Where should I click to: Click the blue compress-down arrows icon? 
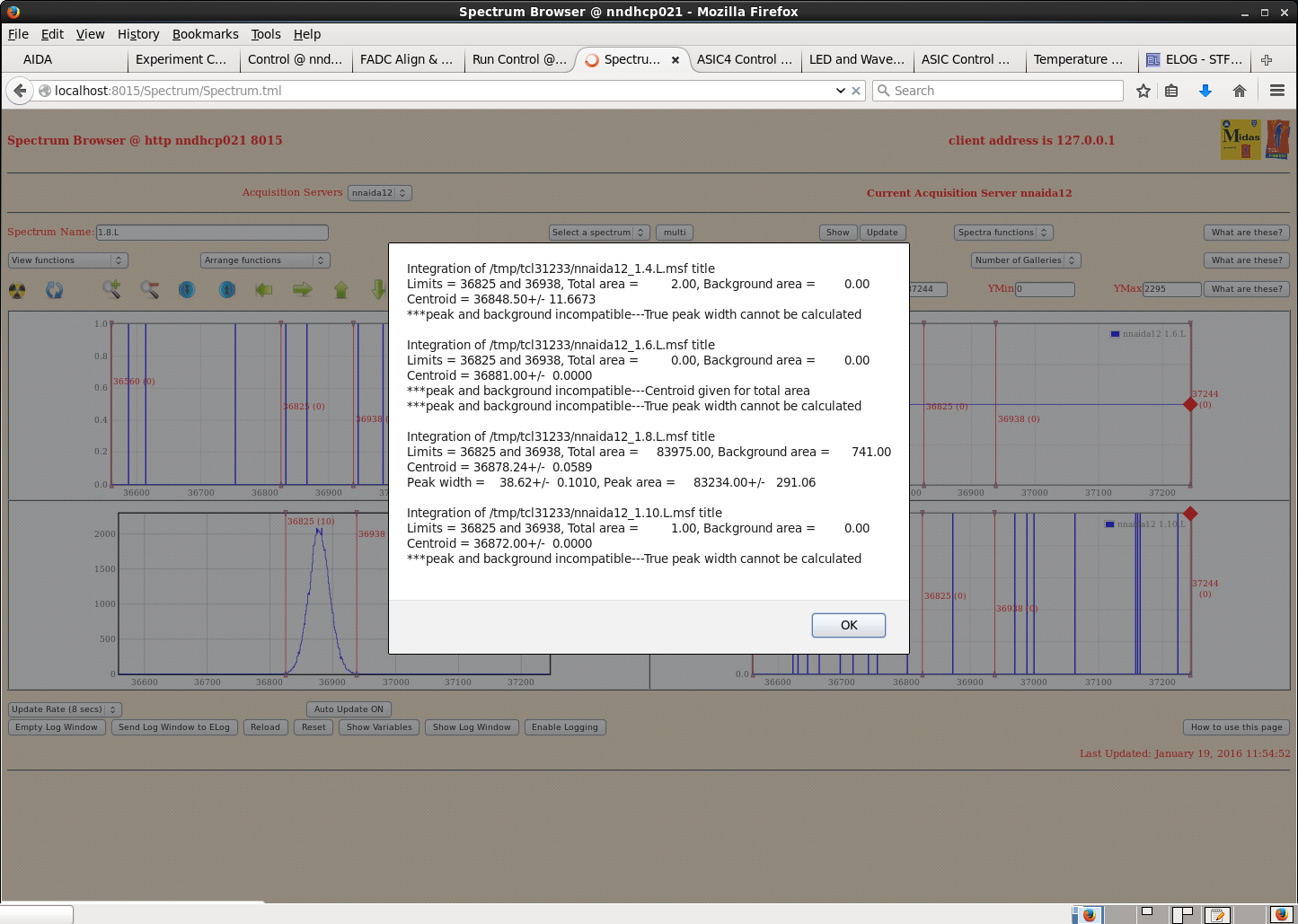point(187,289)
